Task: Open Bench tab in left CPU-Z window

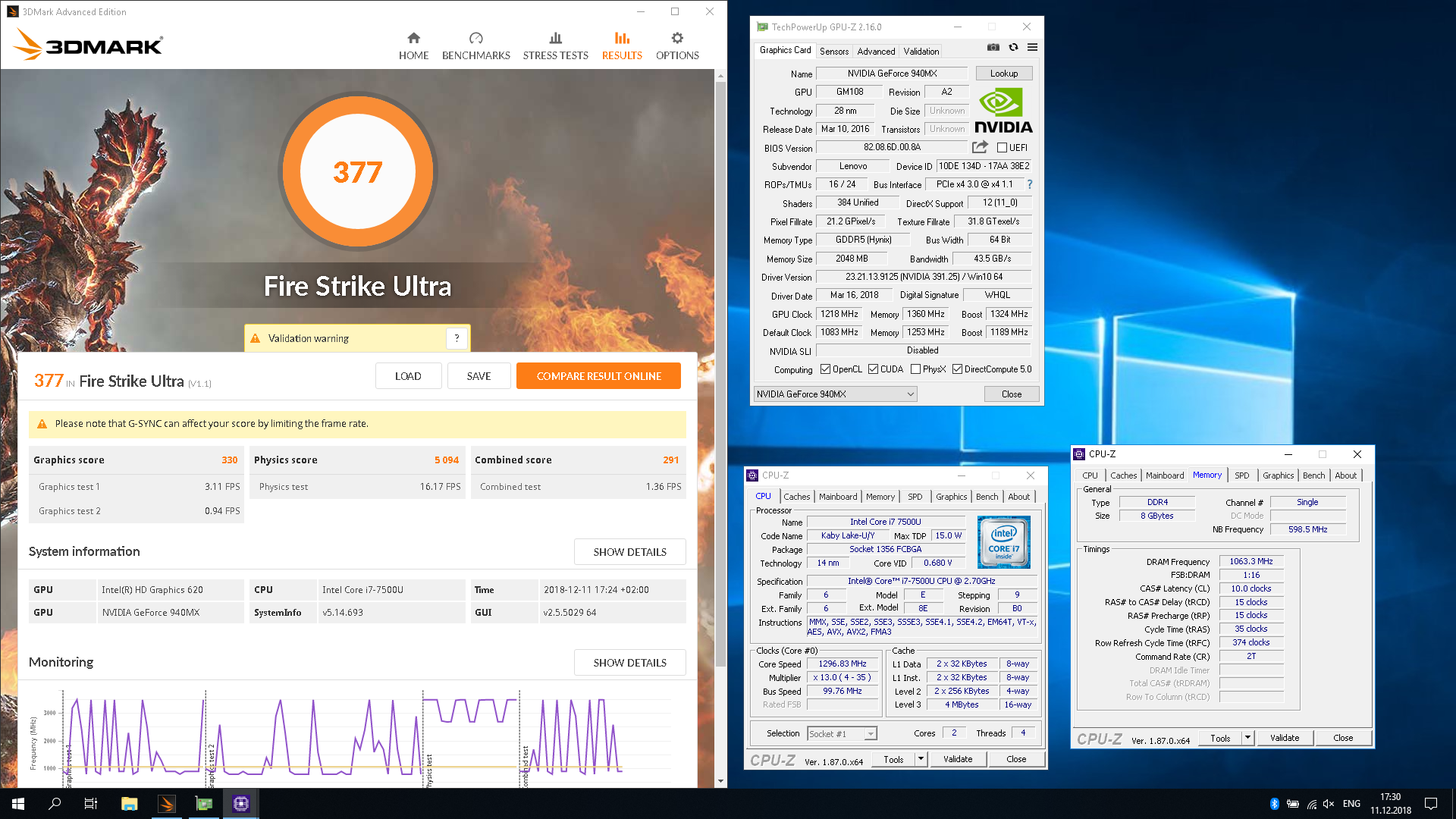Action: (987, 497)
